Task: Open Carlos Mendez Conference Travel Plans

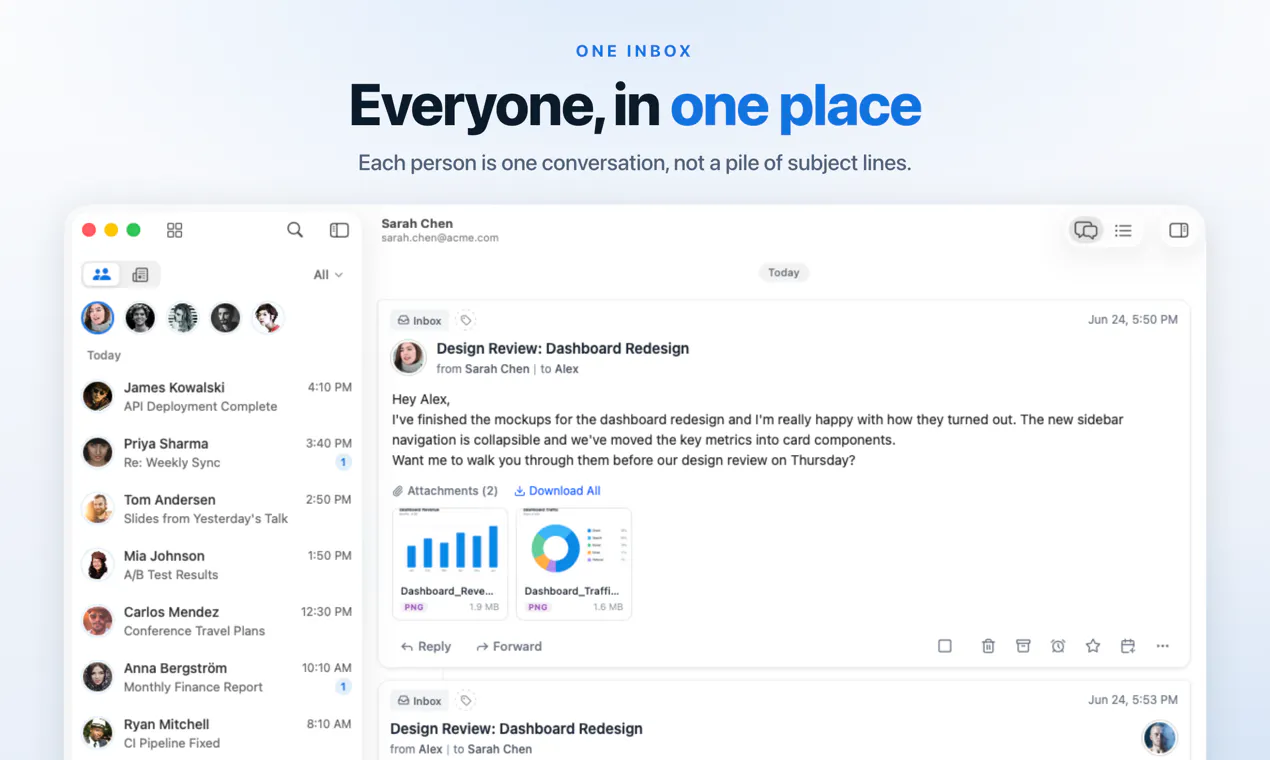Action: coord(217,620)
